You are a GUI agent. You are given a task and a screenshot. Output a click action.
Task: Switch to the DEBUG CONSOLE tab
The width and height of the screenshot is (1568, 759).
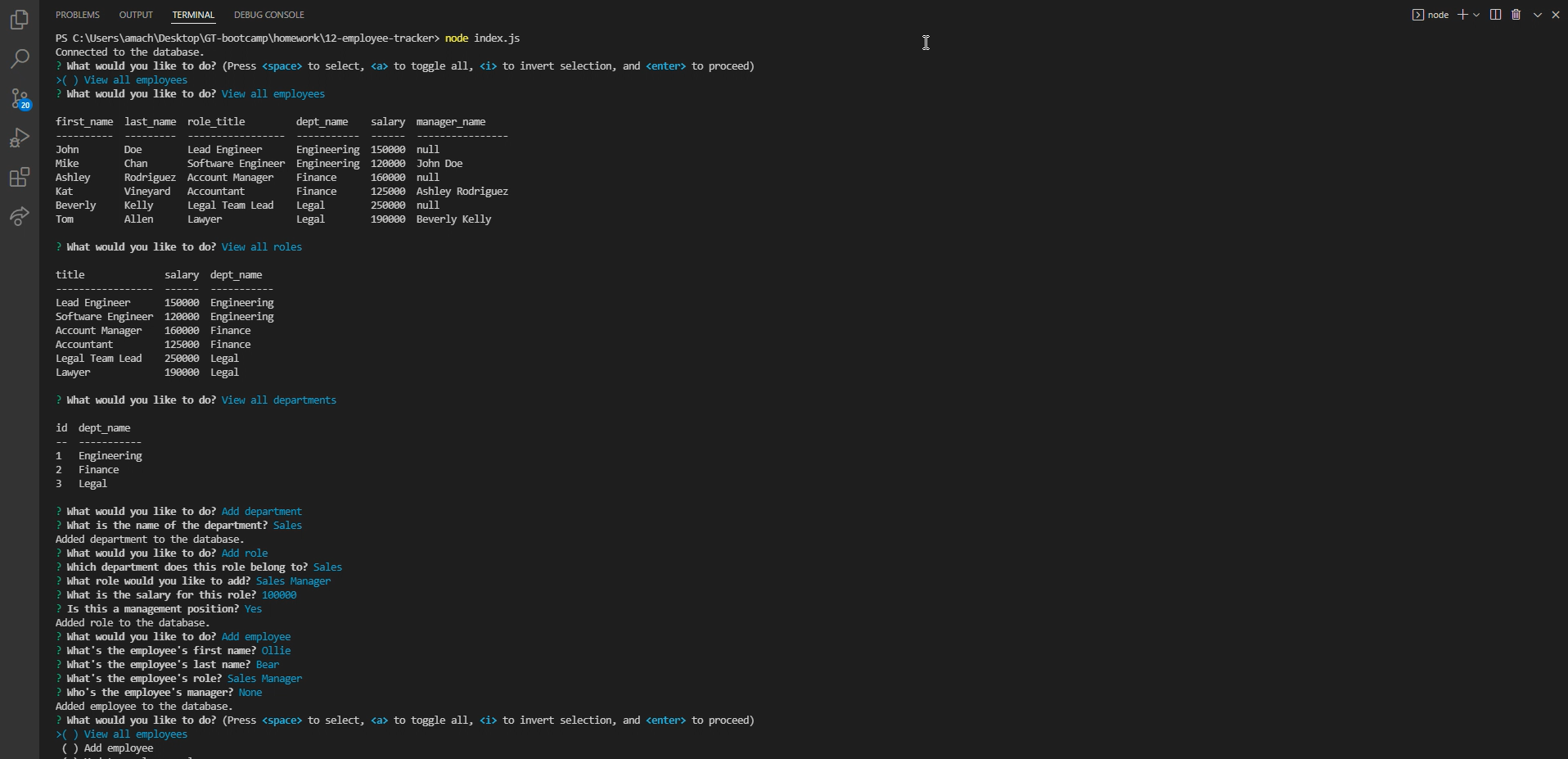click(268, 14)
